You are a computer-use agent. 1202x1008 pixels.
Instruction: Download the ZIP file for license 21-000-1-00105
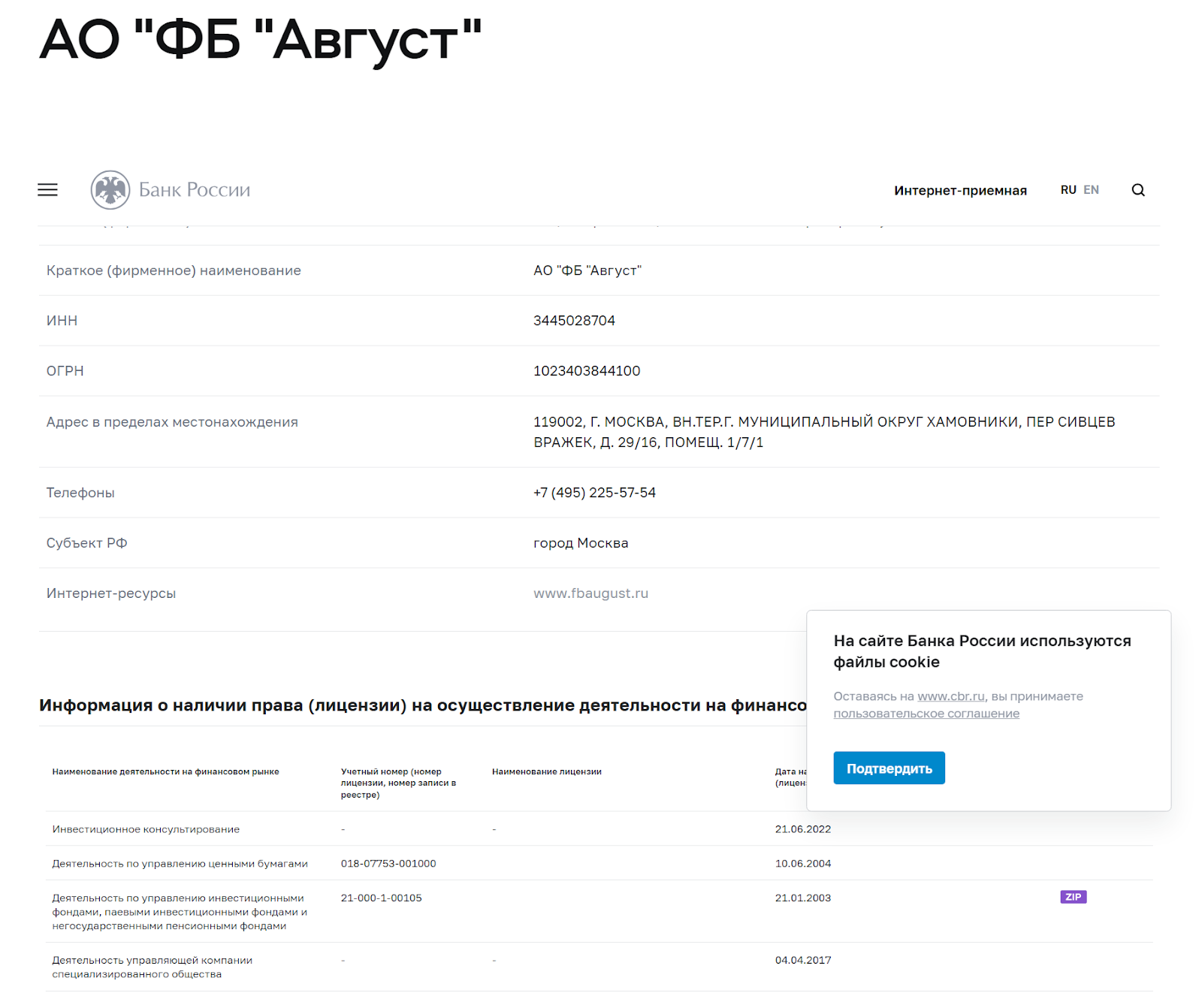1073,897
